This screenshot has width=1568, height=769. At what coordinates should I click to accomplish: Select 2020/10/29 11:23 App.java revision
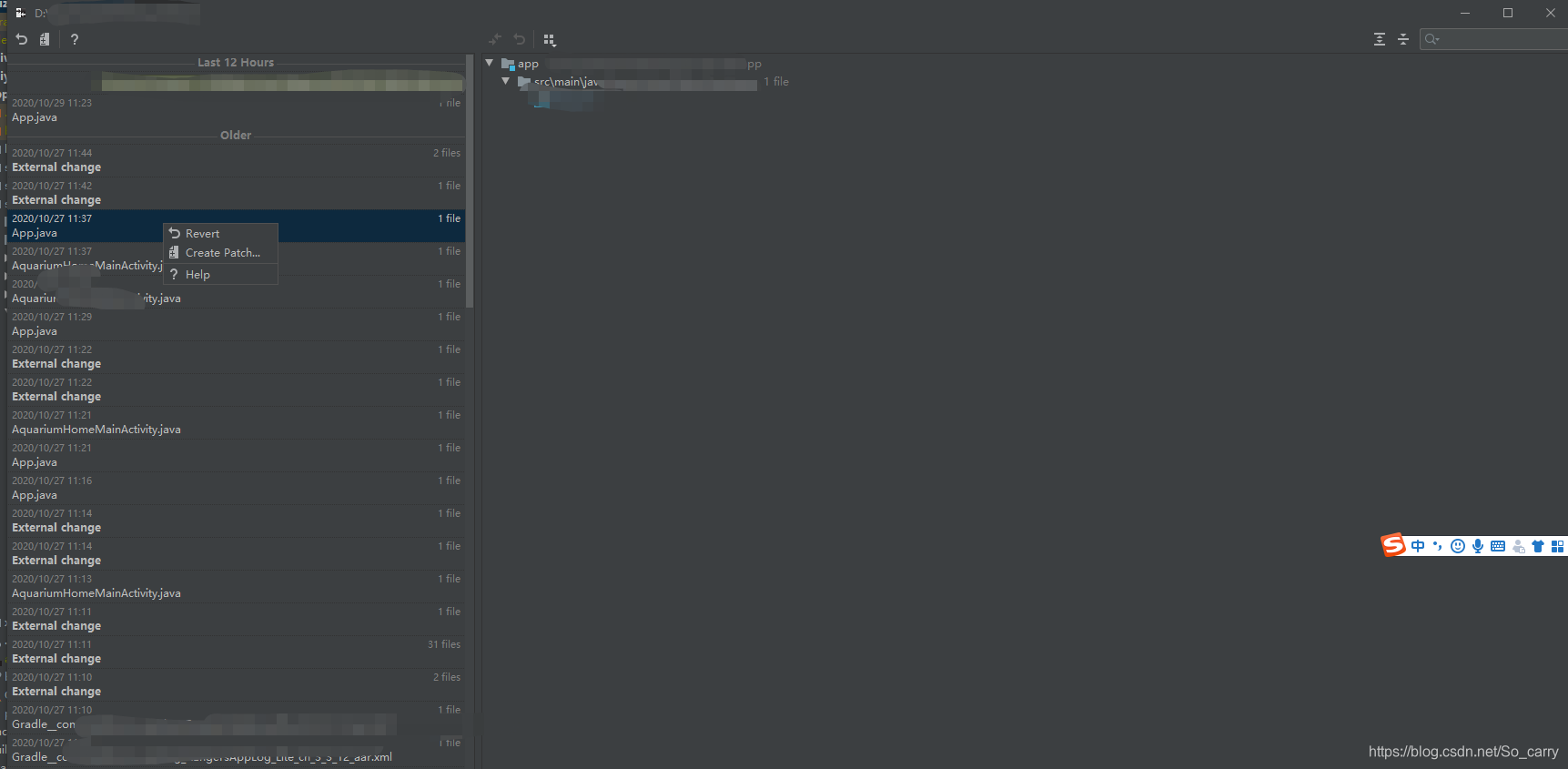point(236,110)
